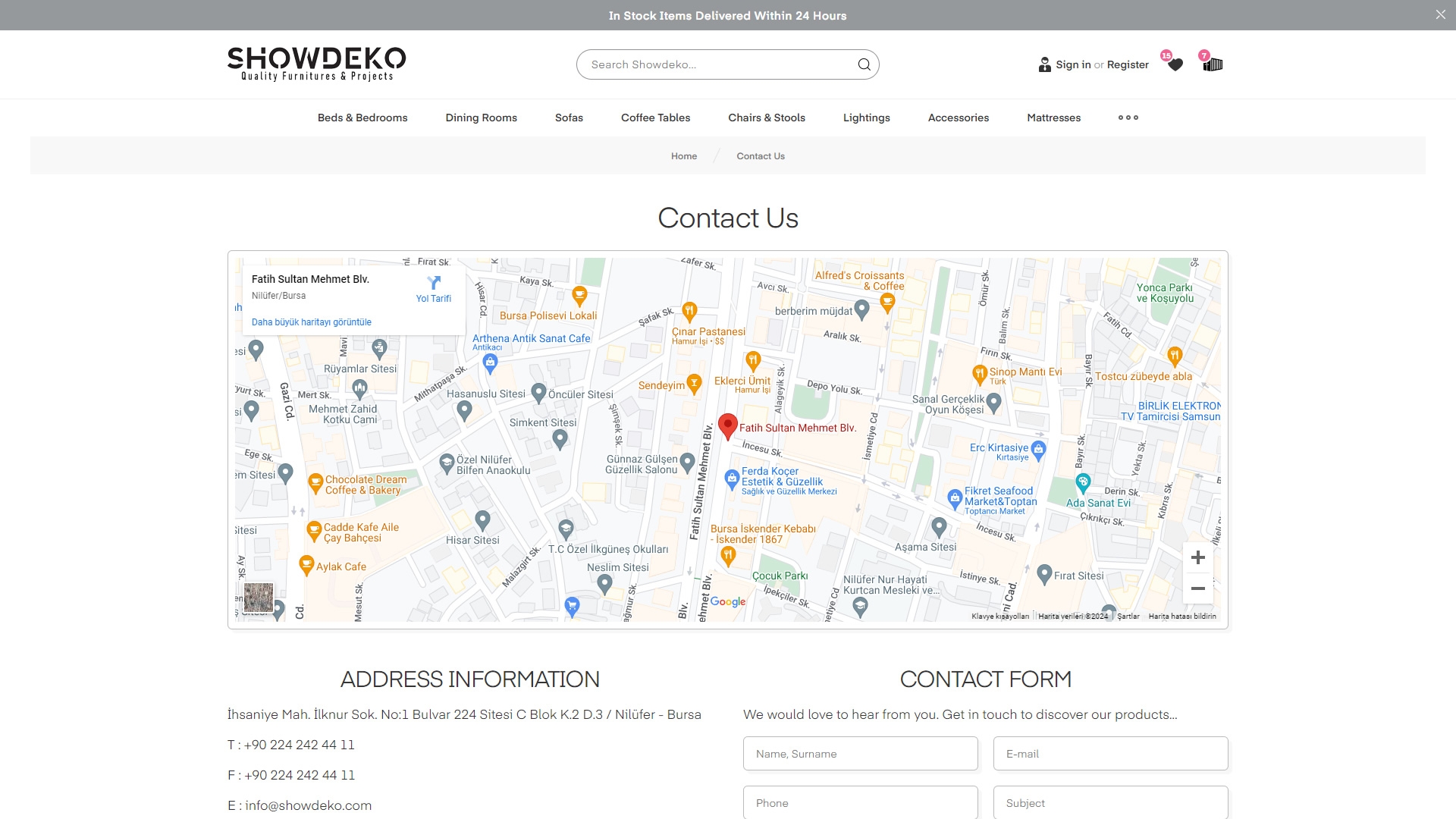Image resolution: width=1456 pixels, height=819 pixels.
Task: Click the berberim müjdat marker
Action: point(861,309)
